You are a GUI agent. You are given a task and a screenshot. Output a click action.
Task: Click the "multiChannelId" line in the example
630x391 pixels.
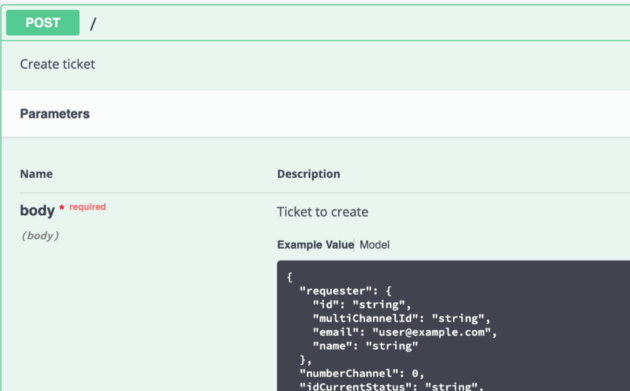tap(401, 318)
